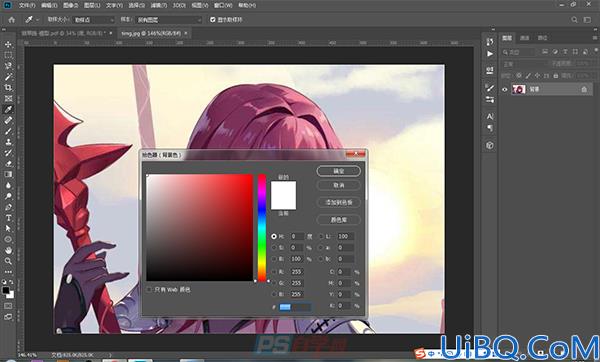Open the Edit Toolbar three-dots button
This screenshot has height=362, width=600.
[x=8, y=272]
